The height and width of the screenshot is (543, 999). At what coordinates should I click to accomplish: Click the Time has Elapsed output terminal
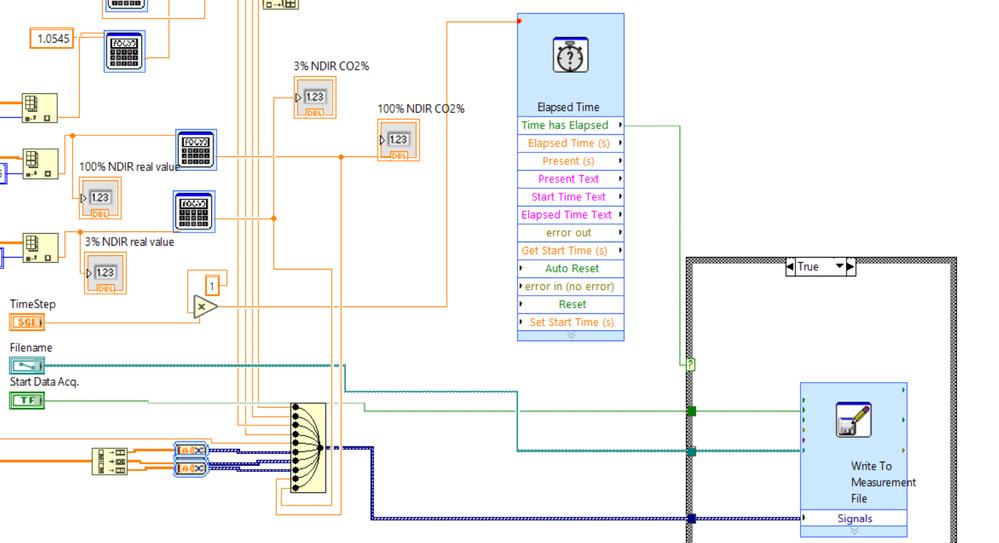pos(571,126)
